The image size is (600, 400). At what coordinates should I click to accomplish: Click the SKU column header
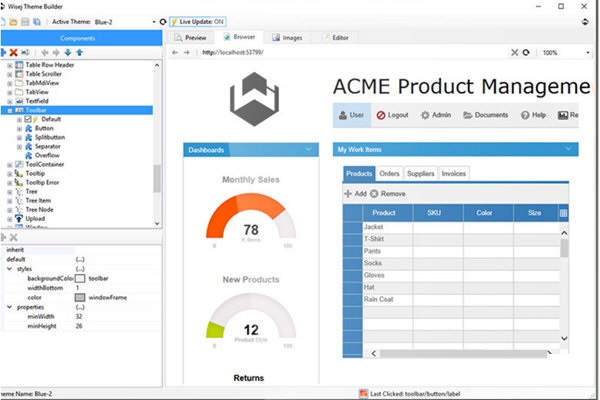[x=438, y=213]
